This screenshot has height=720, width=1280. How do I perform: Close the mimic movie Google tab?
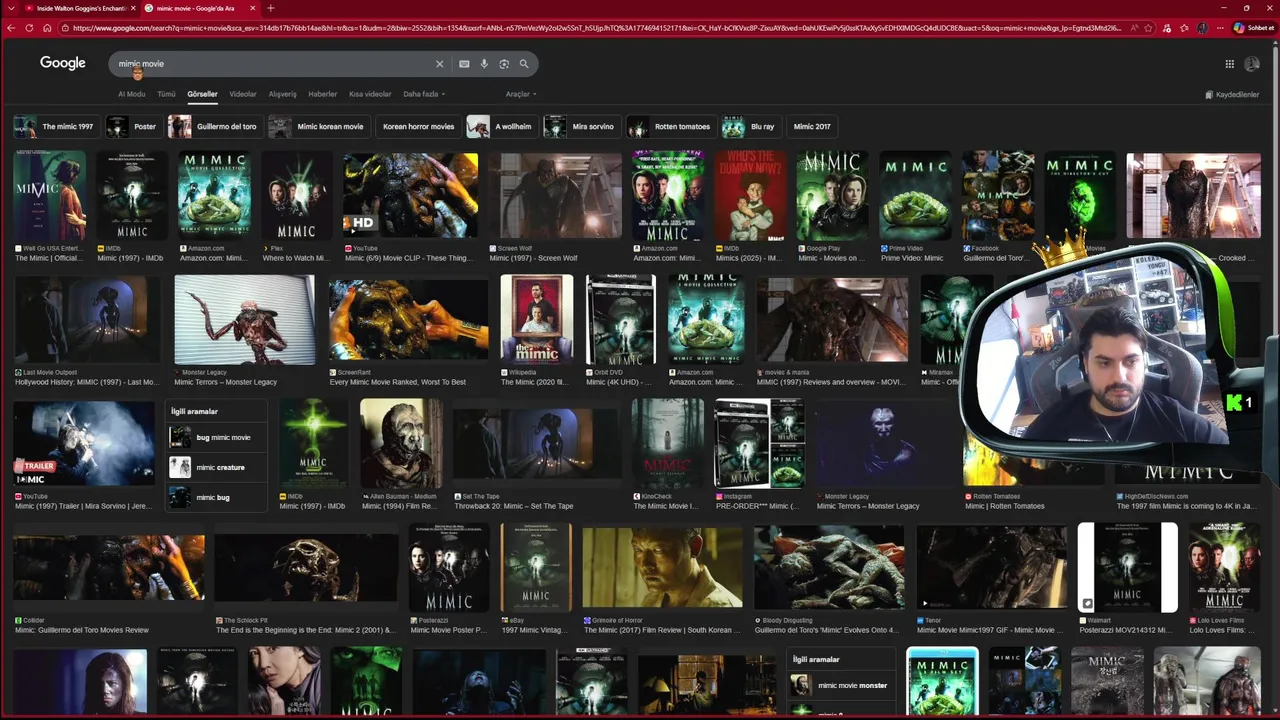point(254,8)
